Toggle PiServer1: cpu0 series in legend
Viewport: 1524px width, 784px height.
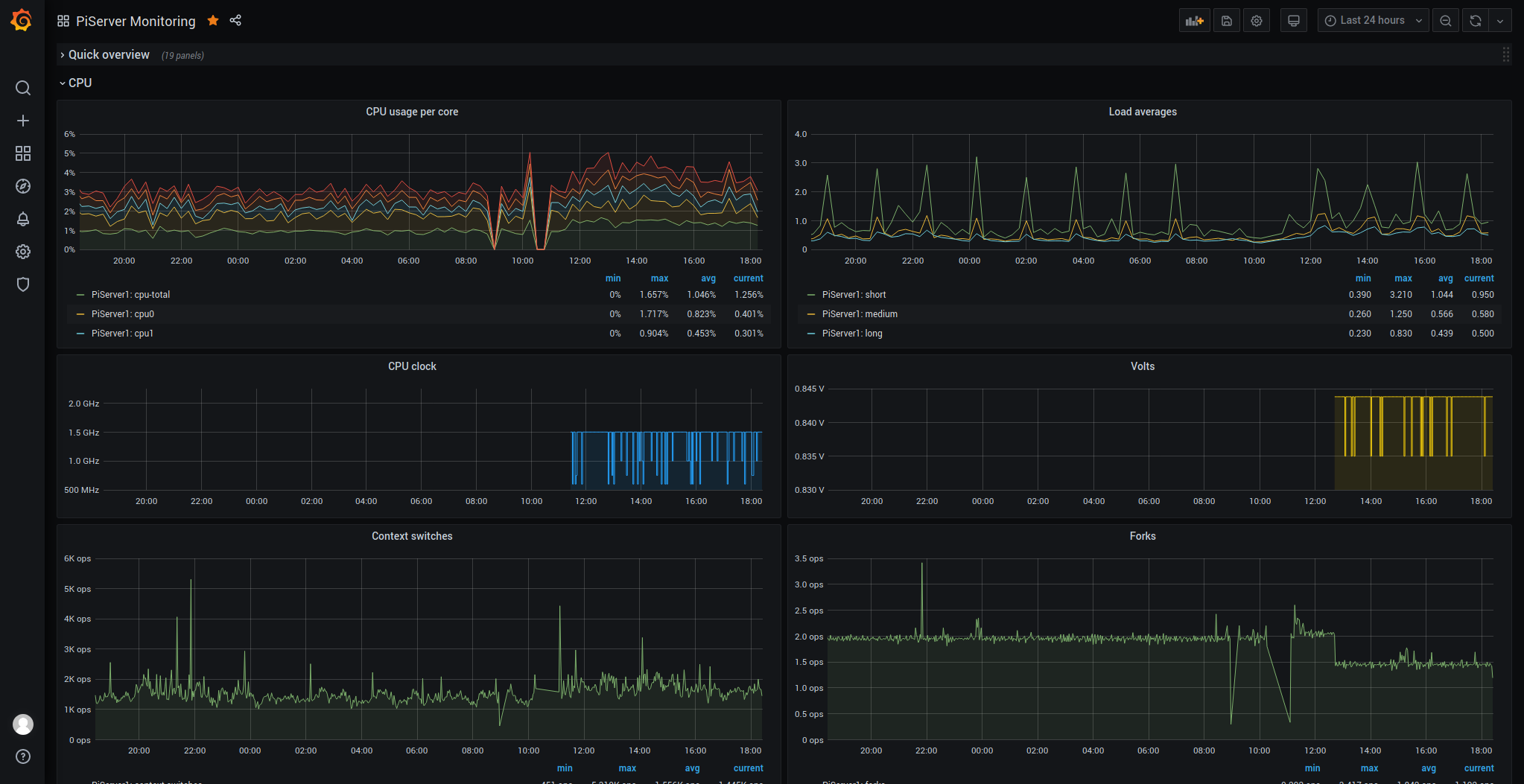123,314
